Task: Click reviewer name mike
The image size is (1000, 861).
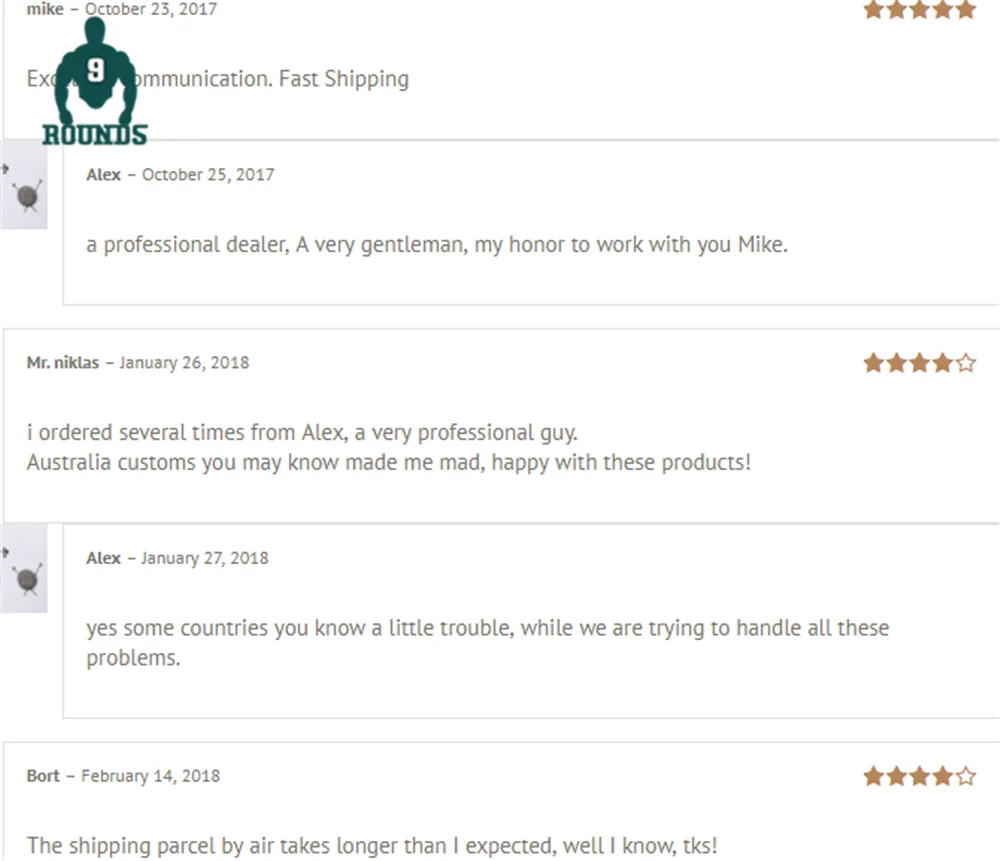Action: point(45,10)
